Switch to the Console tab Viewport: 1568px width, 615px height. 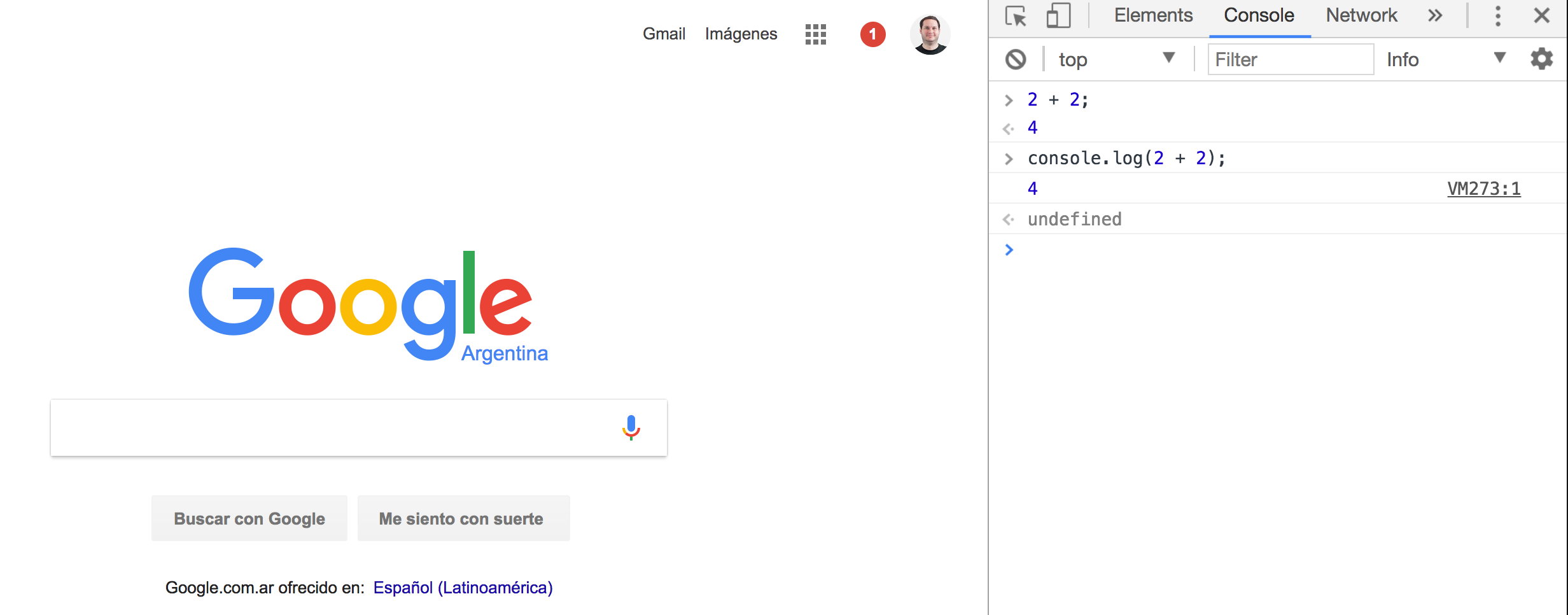click(1259, 15)
